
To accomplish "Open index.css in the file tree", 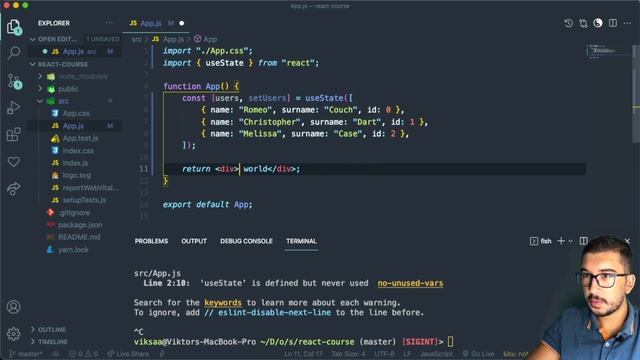I will point(78,151).
